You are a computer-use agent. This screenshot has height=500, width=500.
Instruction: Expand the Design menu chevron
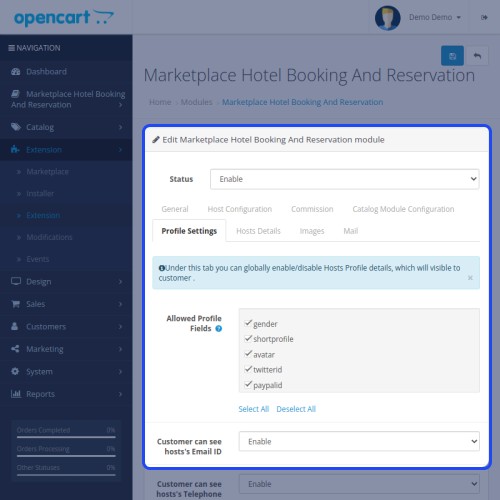[x=120, y=282]
